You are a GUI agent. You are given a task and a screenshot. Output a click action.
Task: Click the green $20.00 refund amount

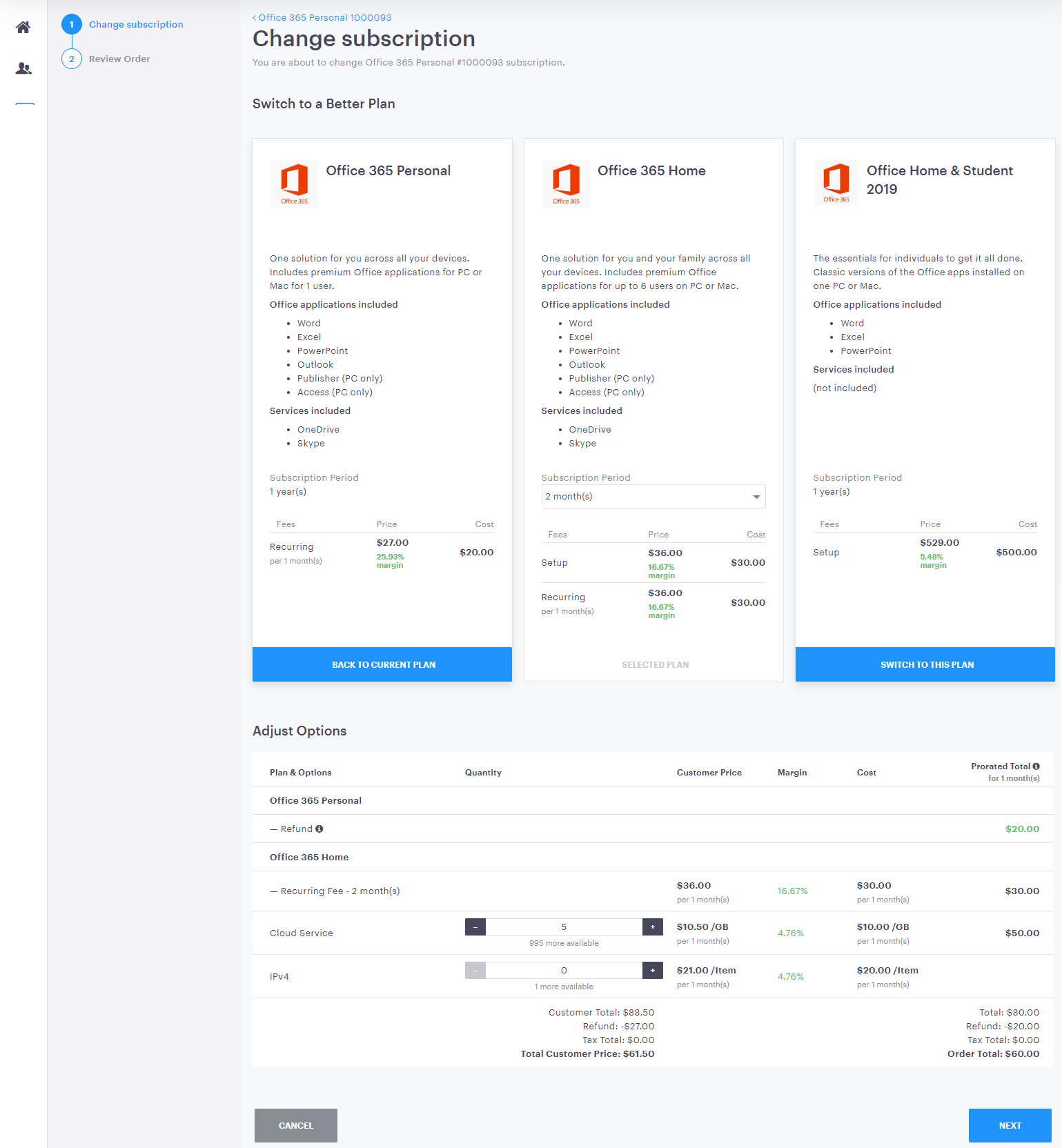1022,829
